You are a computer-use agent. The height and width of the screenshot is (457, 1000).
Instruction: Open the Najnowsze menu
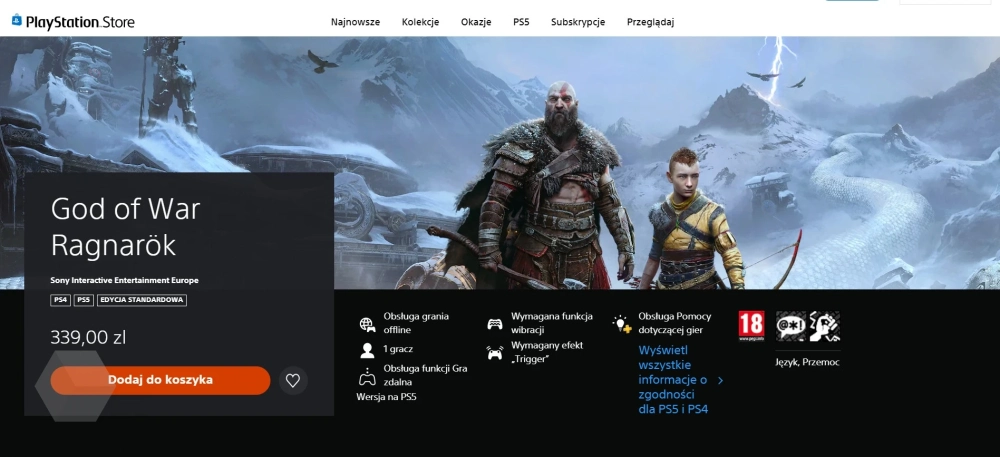355,22
